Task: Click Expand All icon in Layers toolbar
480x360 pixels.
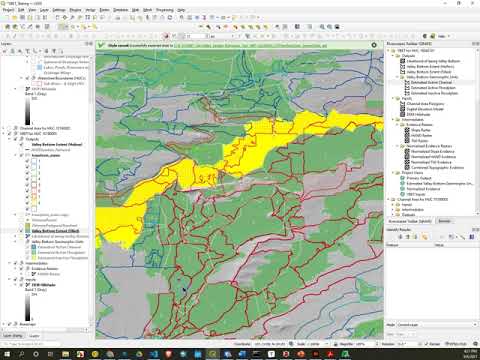Action: [46, 51]
